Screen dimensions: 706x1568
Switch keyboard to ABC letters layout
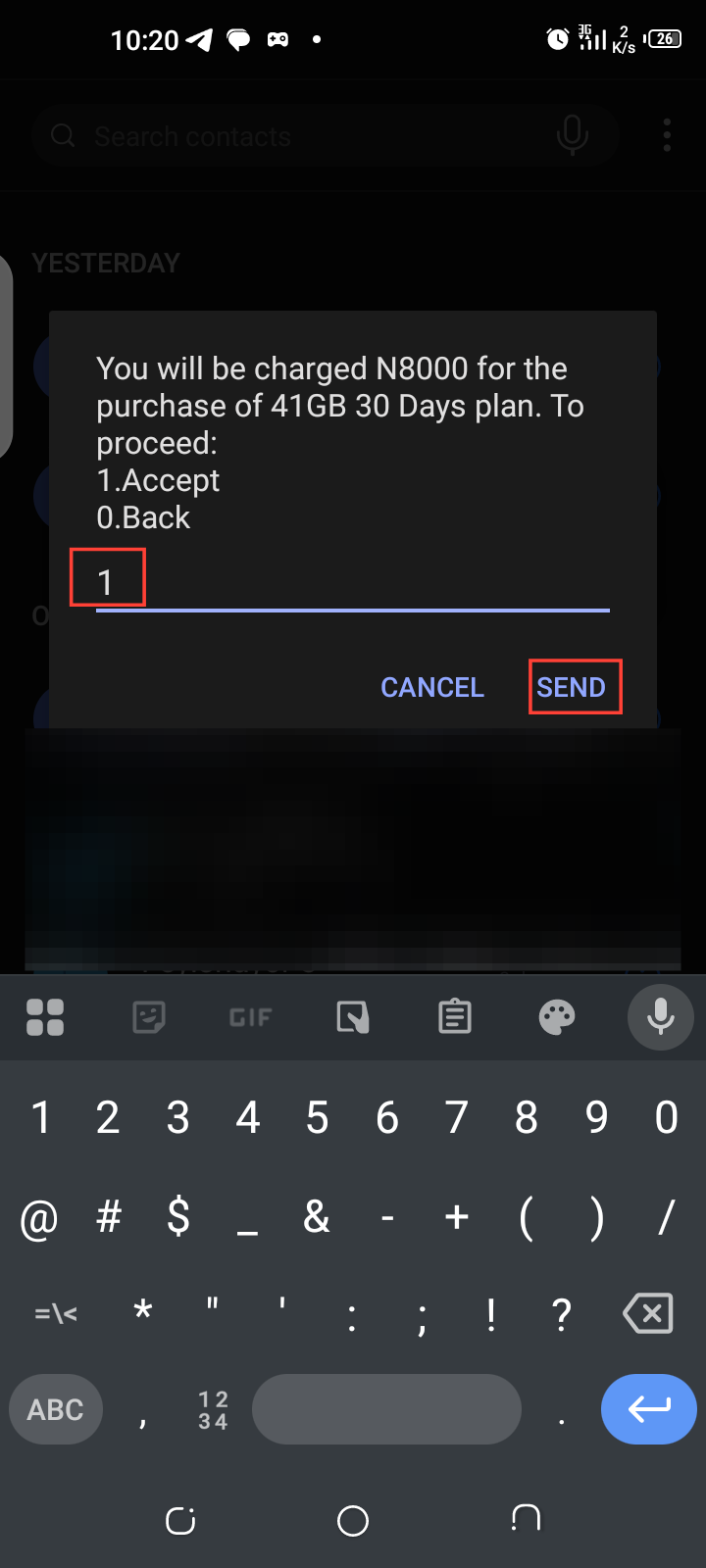[56, 1409]
